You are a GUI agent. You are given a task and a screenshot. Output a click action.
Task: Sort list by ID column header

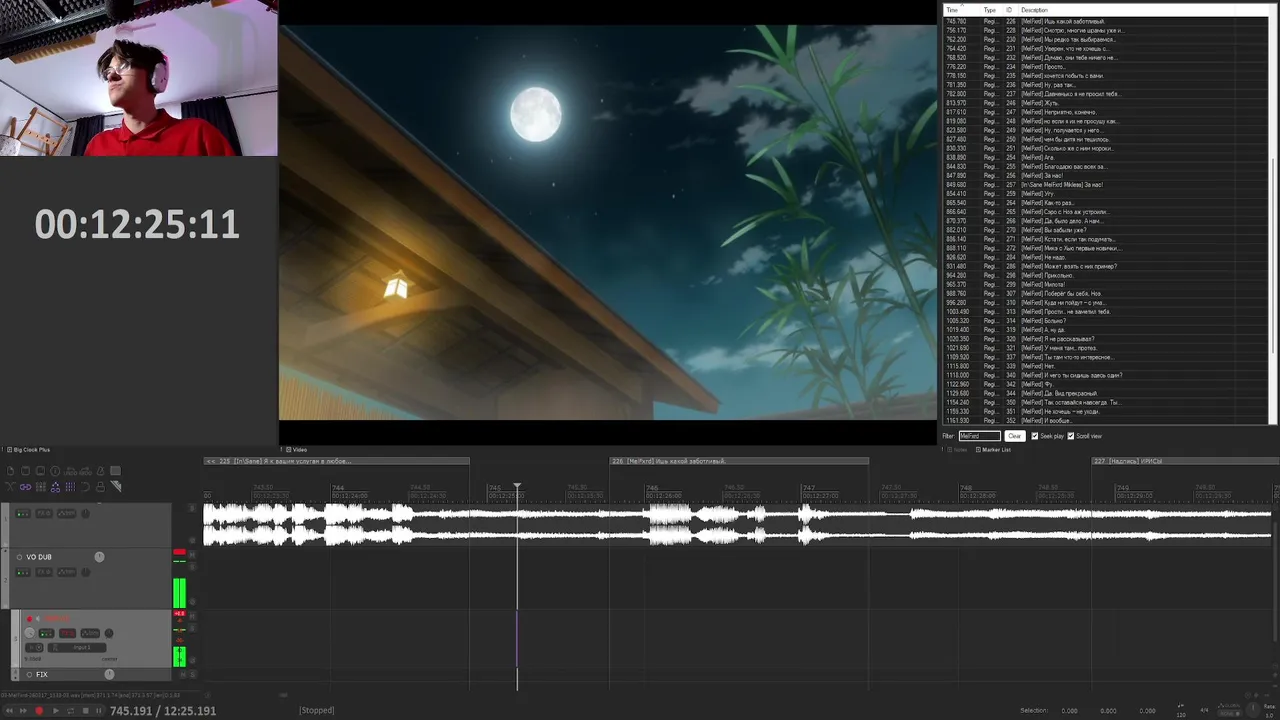coord(1009,10)
